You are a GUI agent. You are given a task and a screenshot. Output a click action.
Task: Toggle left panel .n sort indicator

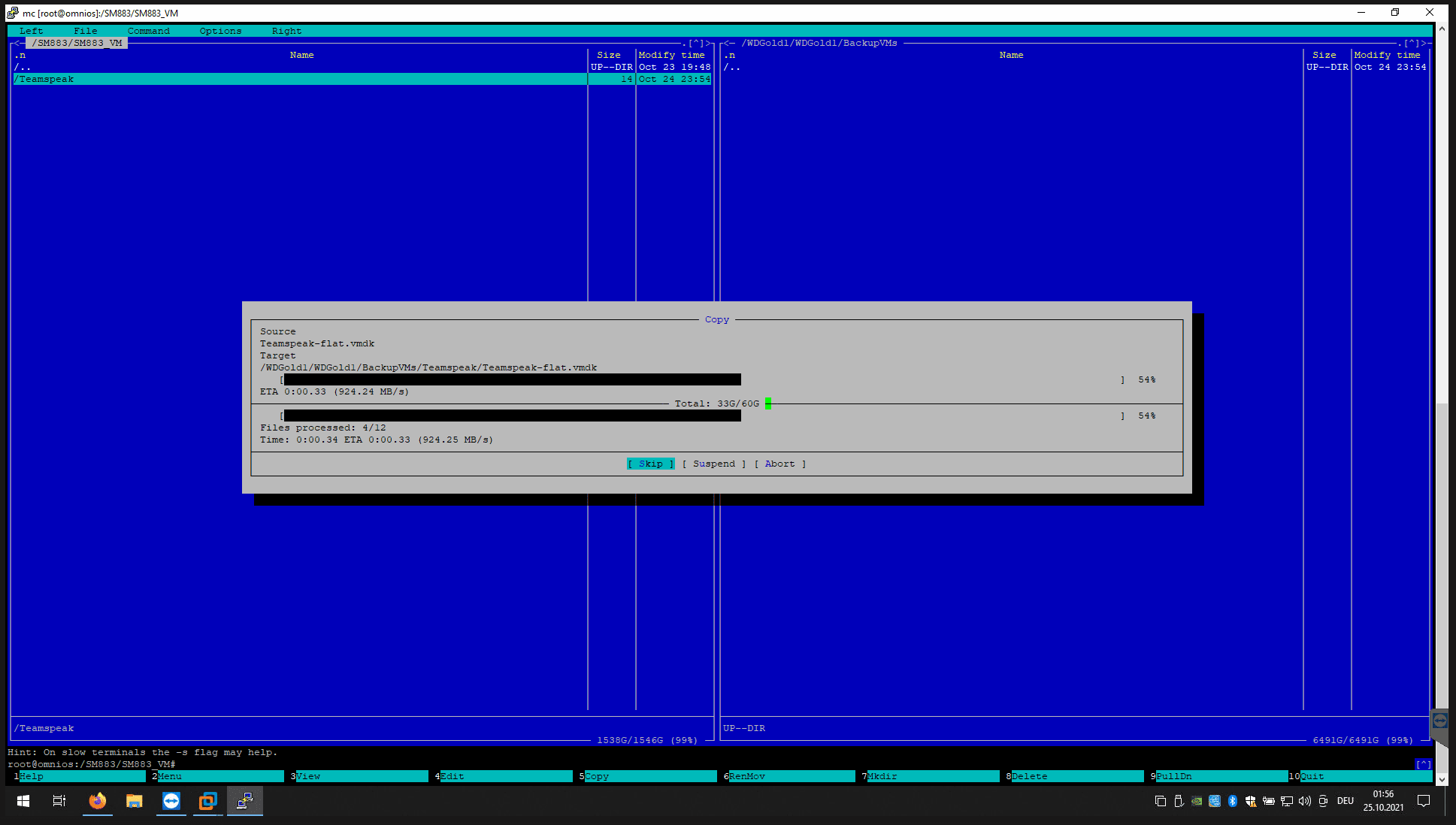20,55
